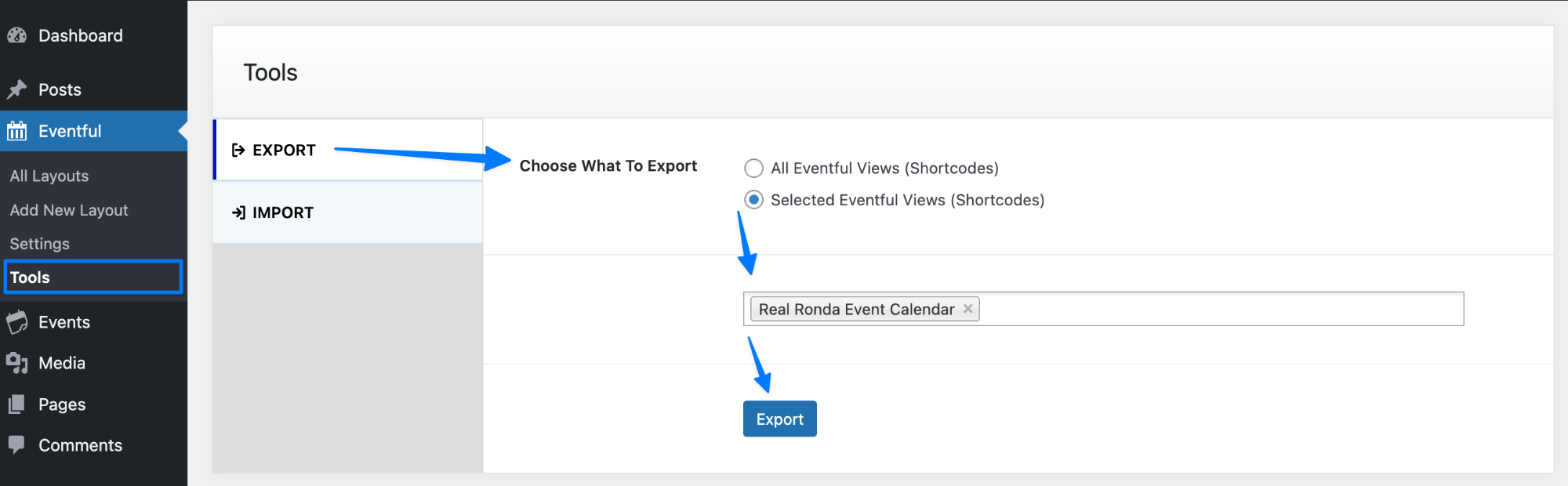This screenshot has height=486, width=1568.
Task: Click the Export arrow icon on the EXPORT tab
Action: pyautogui.click(x=237, y=150)
